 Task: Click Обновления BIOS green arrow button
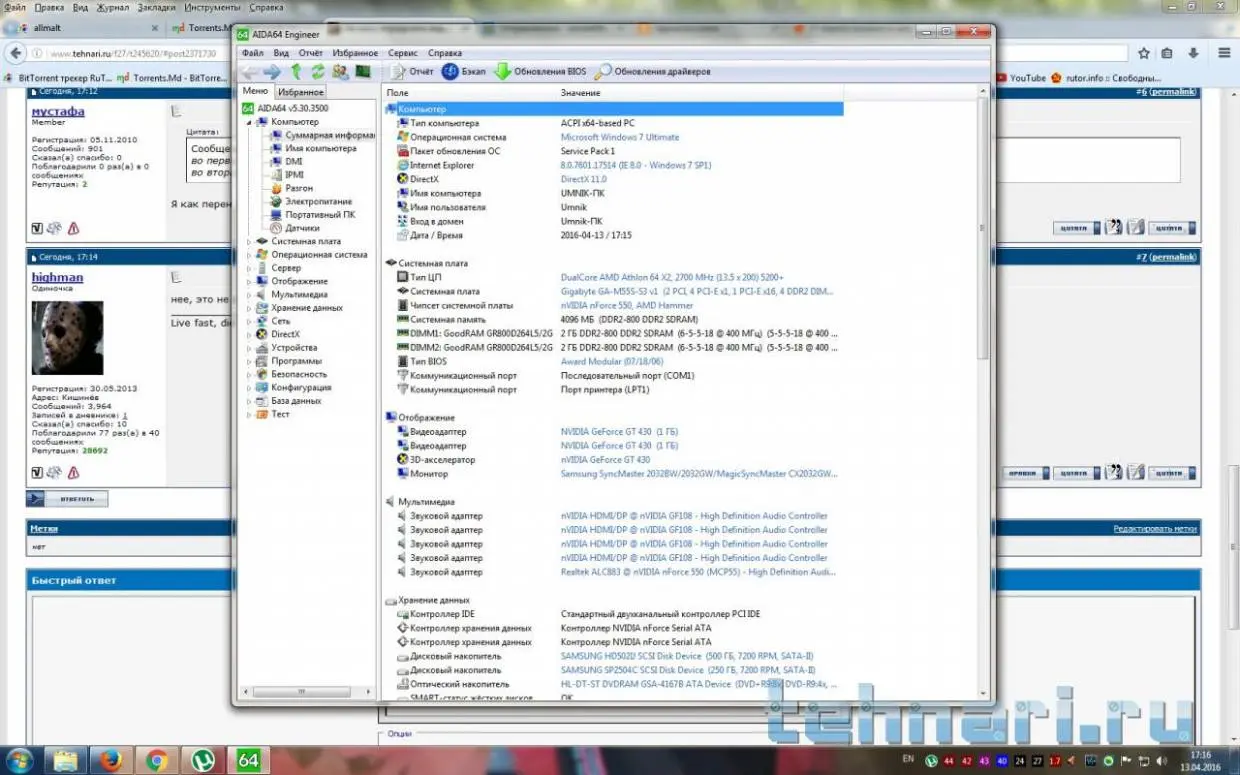[x=540, y=72]
